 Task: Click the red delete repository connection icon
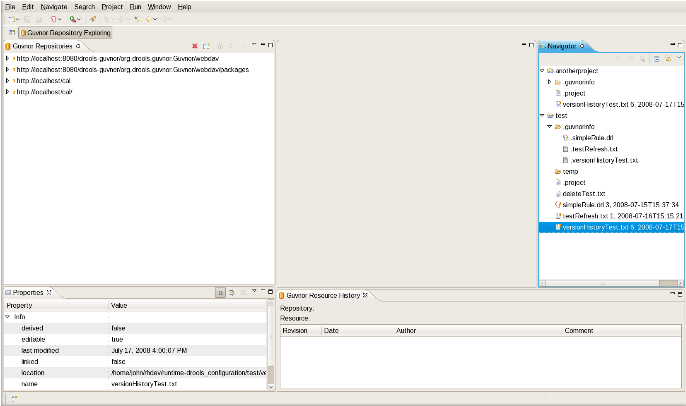194,46
